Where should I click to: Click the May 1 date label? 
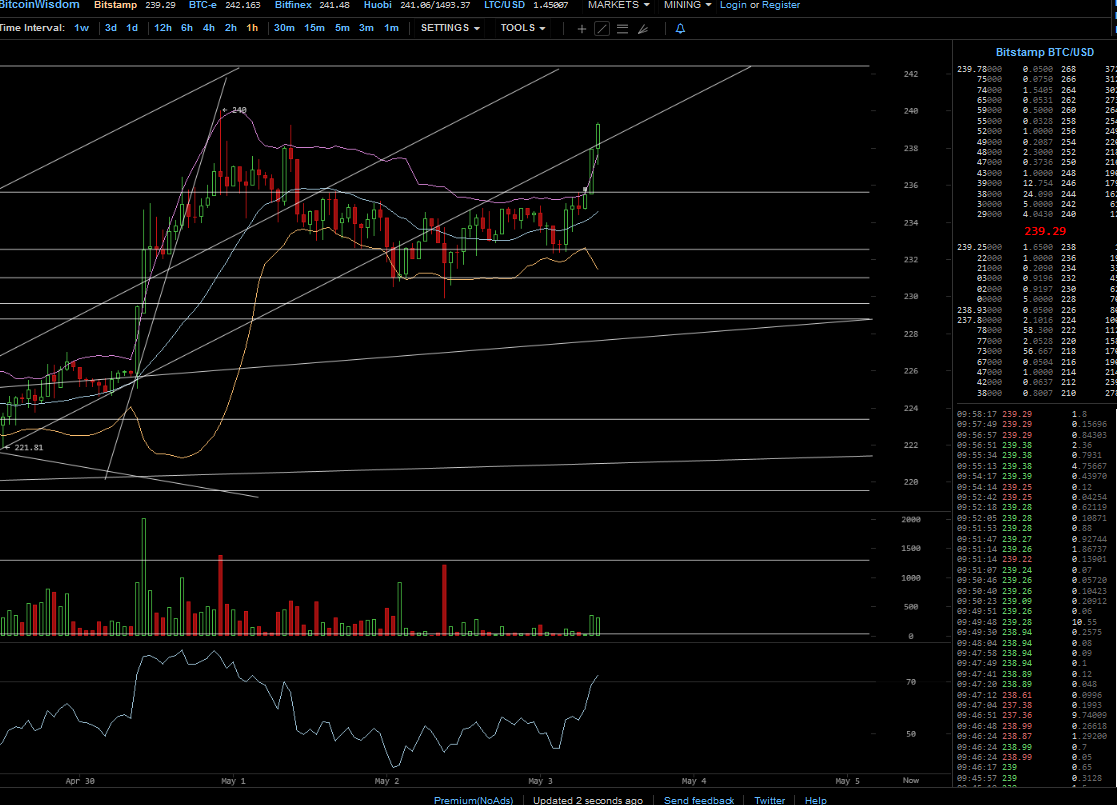click(233, 781)
